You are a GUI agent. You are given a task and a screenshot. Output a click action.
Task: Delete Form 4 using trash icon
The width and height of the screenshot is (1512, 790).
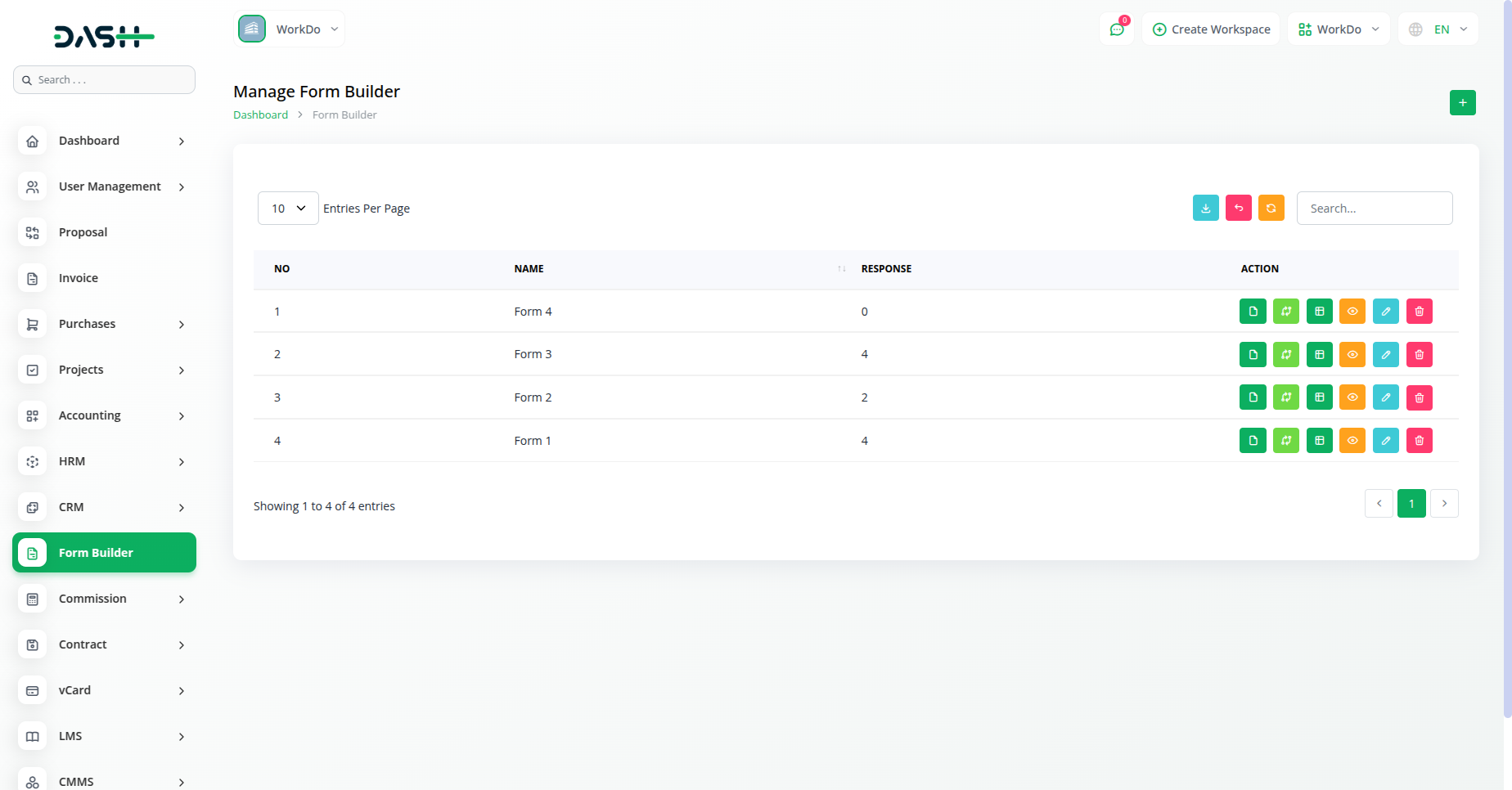coord(1419,312)
